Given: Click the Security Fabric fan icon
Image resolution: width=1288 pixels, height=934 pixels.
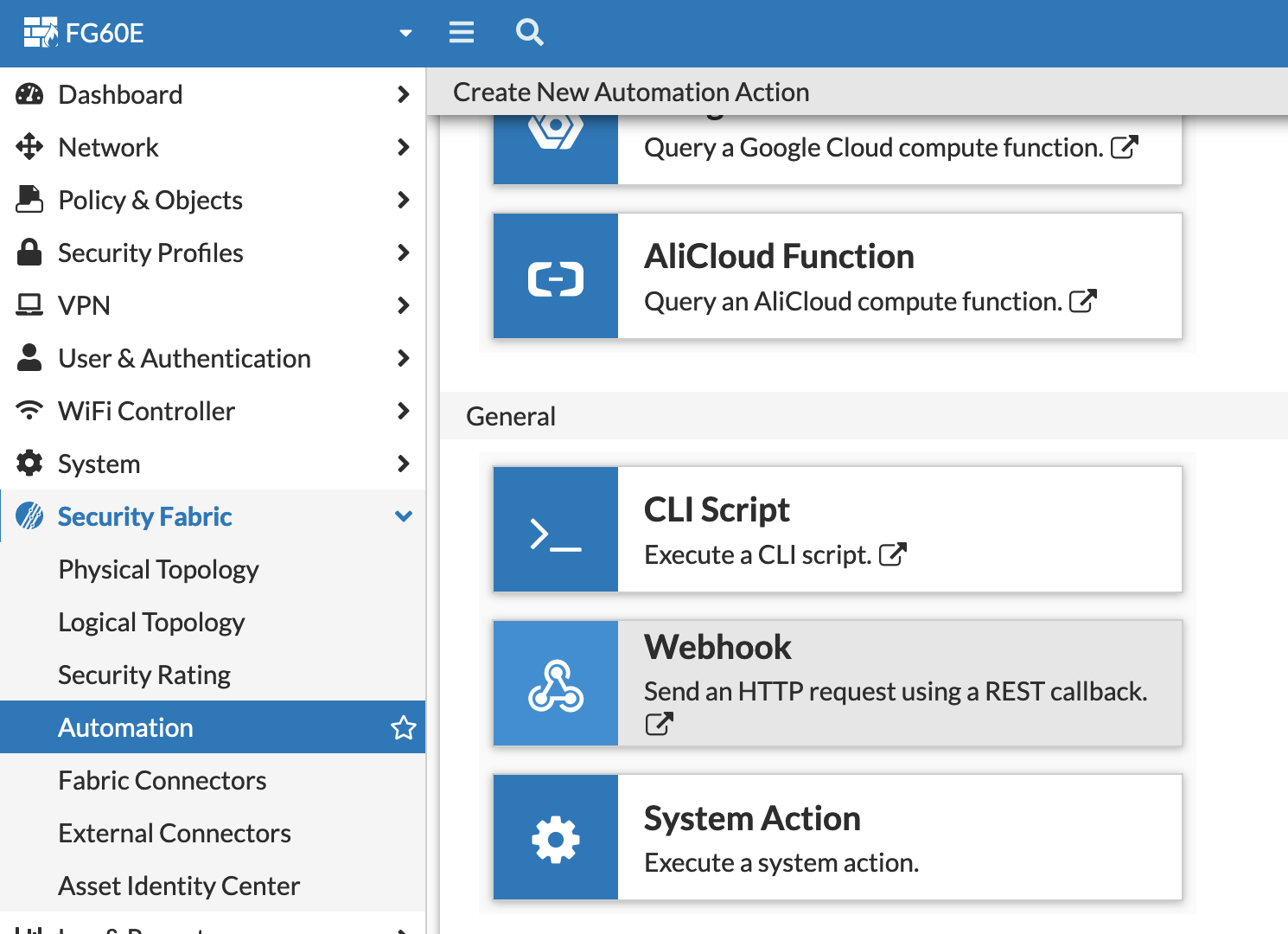Looking at the screenshot, I should click(29, 515).
